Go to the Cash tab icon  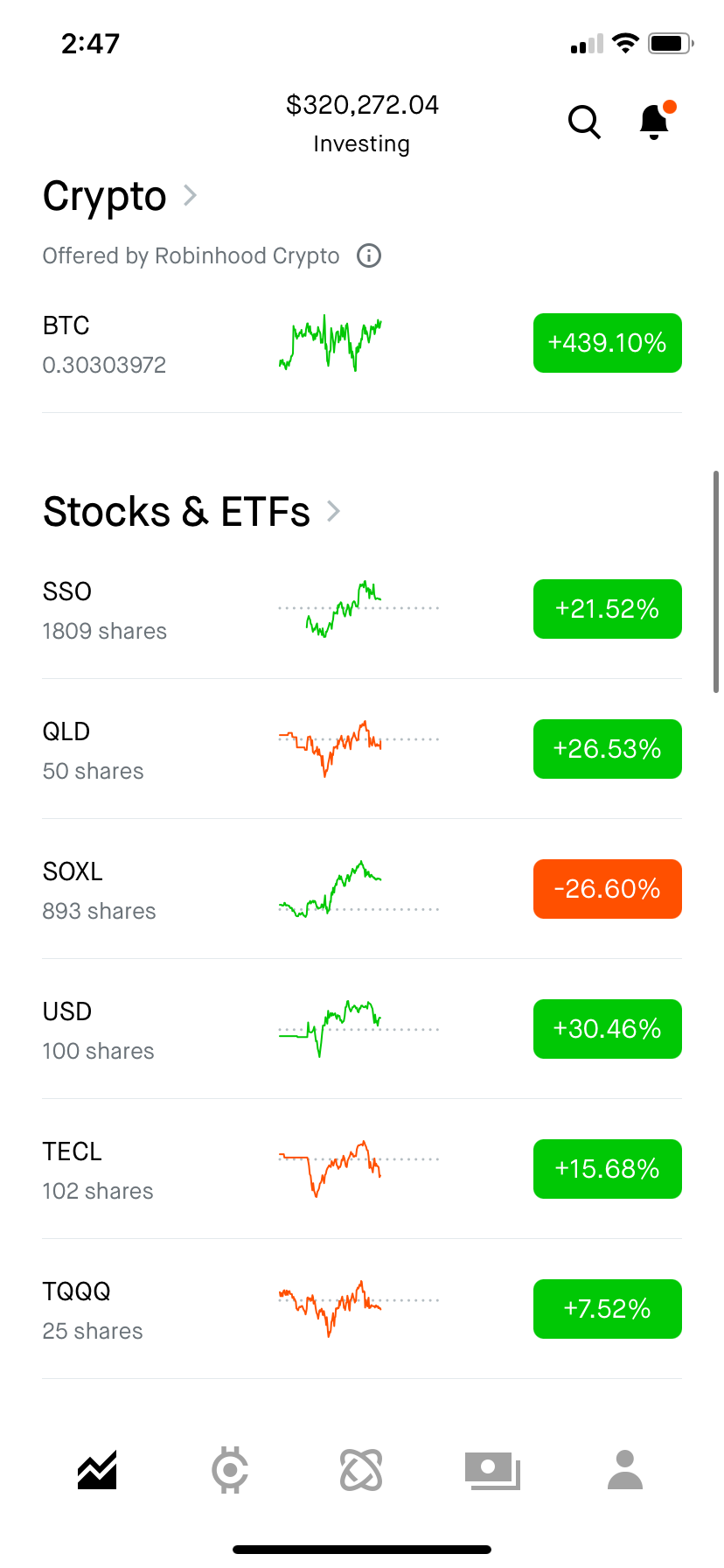492,1470
